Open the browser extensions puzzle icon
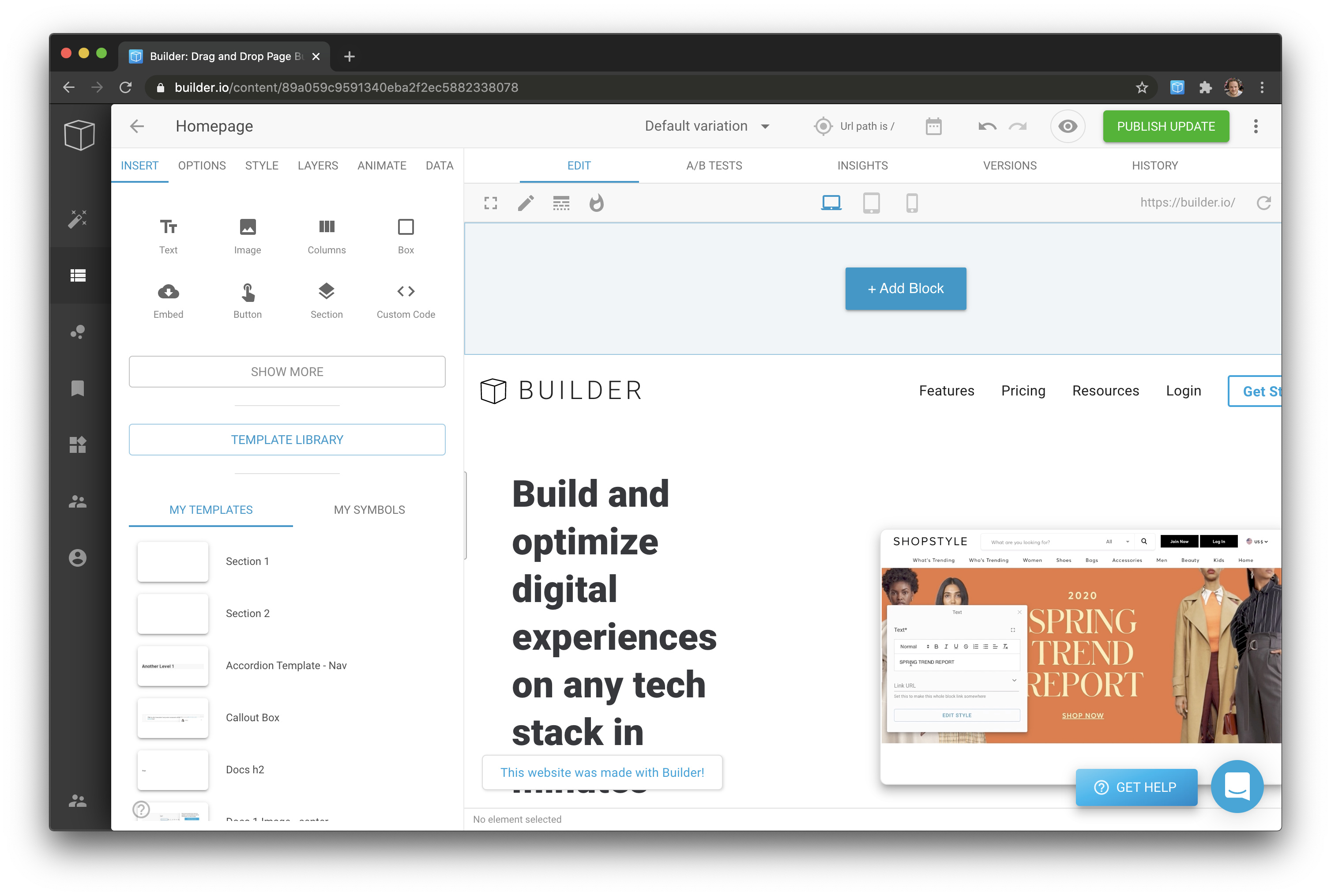The height and width of the screenshot is (896, 1331). point(1205,87)
